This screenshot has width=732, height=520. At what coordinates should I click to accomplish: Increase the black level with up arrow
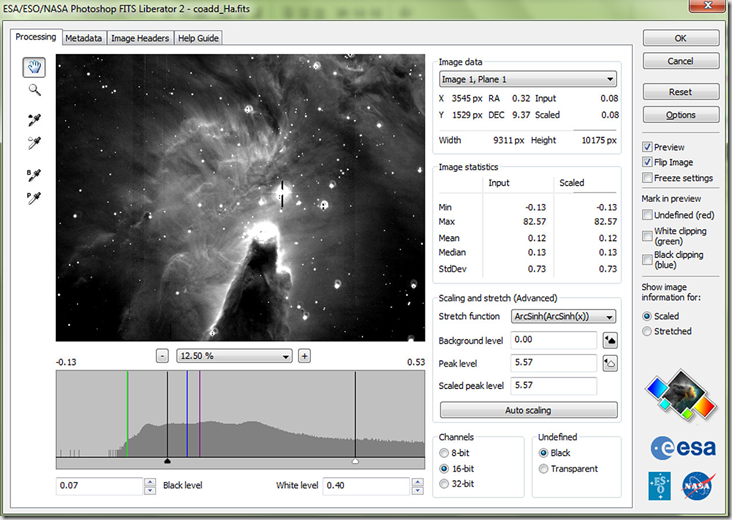tap(150, 482)
